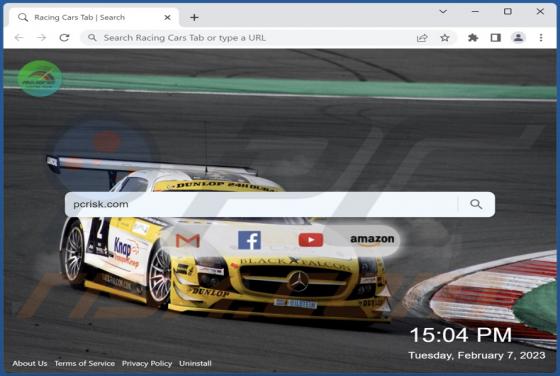Expand the tab search chevron
The image size is (560, 376).
point(443,12)
